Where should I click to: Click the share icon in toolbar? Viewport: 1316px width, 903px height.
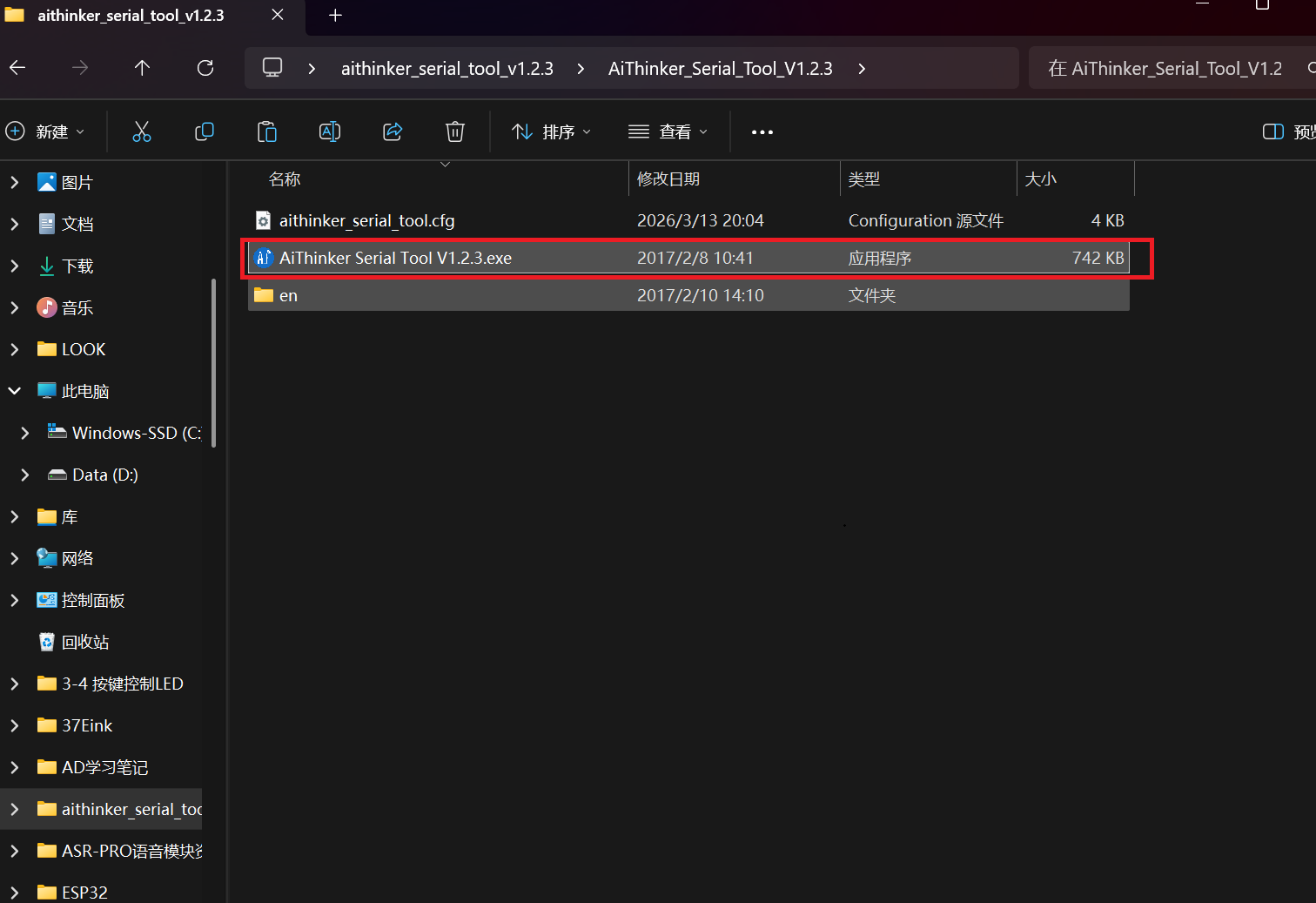pos(393,131)
